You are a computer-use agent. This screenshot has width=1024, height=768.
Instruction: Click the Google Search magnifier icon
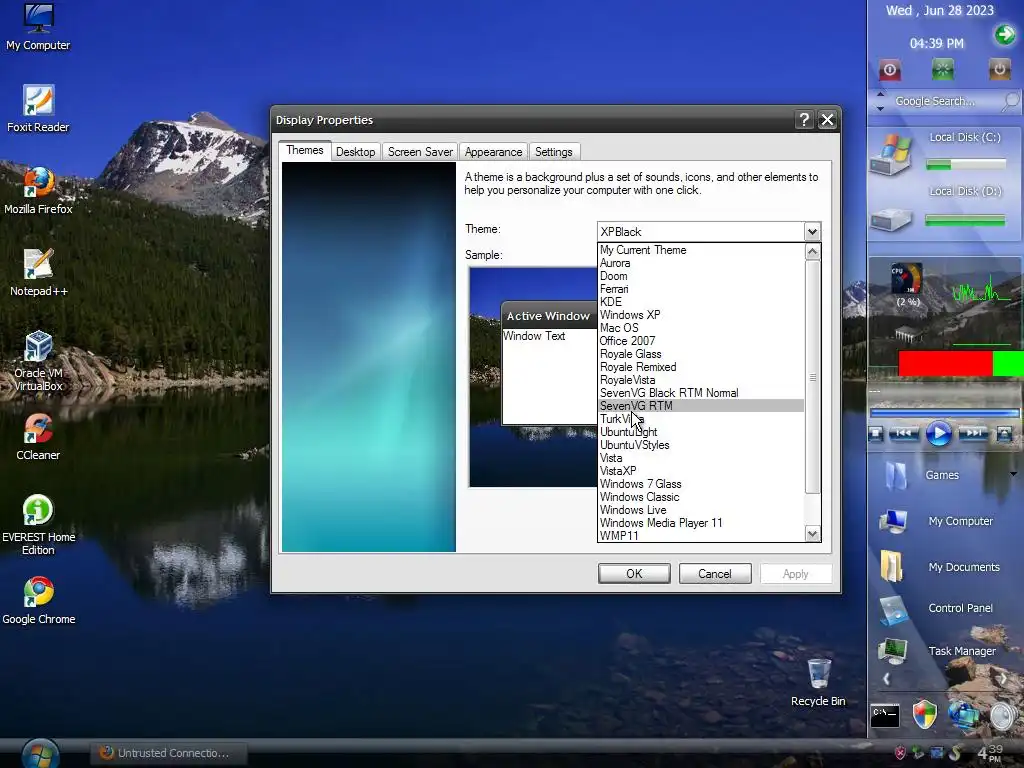point(1010,101)
